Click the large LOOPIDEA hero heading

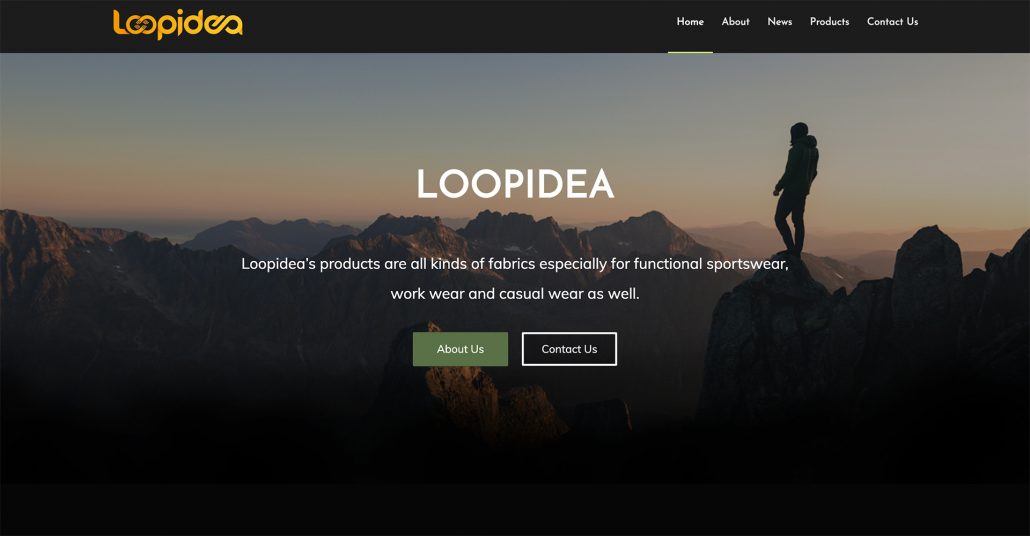515,184
